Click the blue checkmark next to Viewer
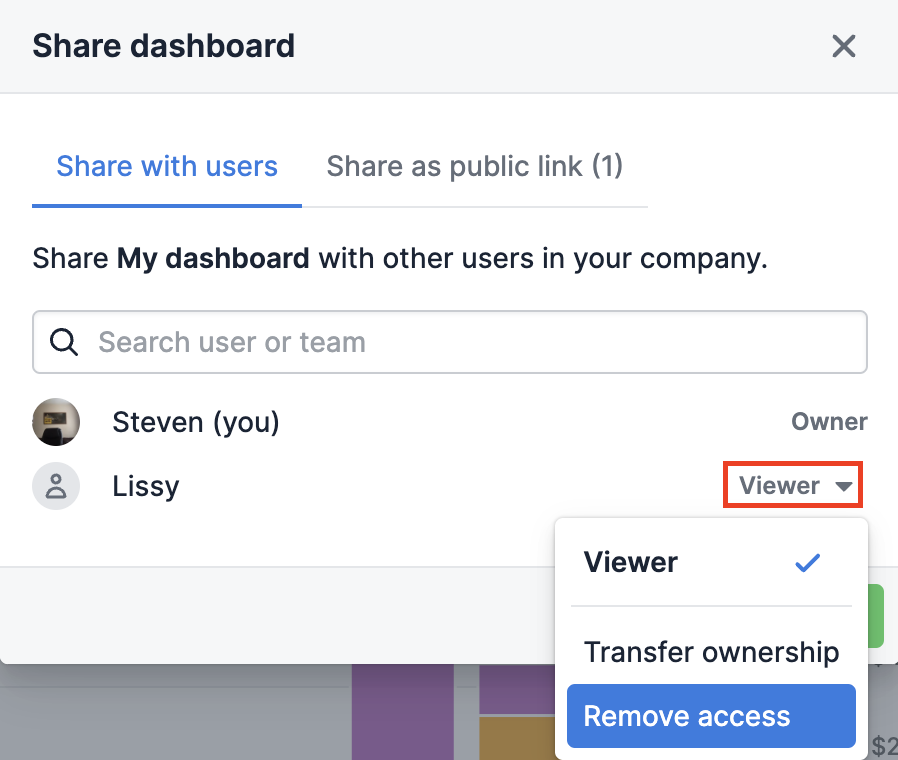Viewport: 898px width, 760px height. [x=807, y=562]
